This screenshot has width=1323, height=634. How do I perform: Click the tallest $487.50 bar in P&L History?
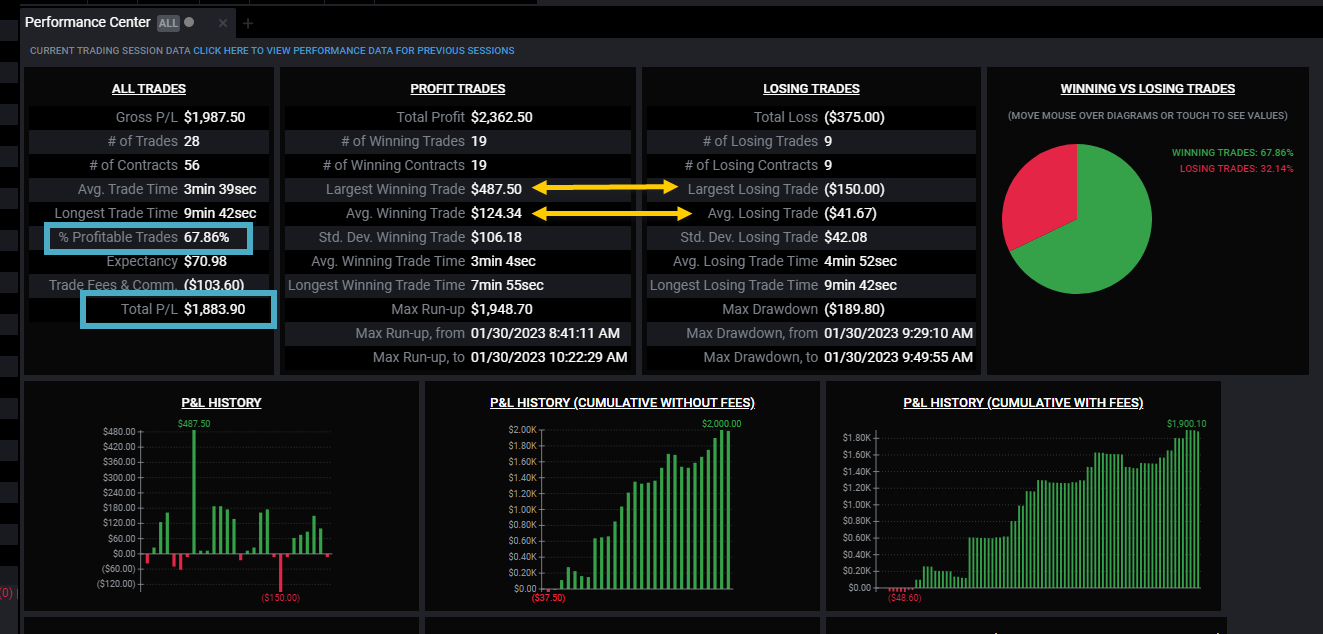[193, 492]
